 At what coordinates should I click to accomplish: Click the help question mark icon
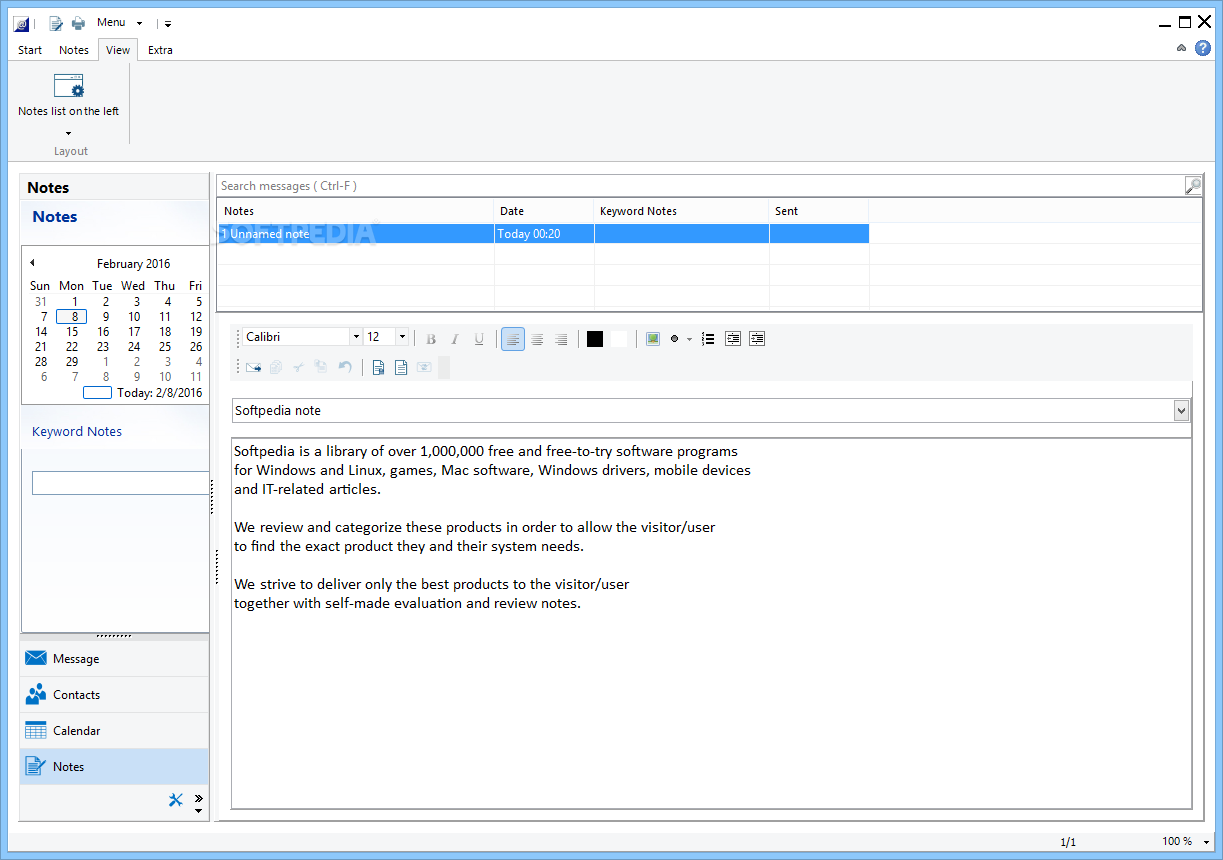tap(1203, 47)
